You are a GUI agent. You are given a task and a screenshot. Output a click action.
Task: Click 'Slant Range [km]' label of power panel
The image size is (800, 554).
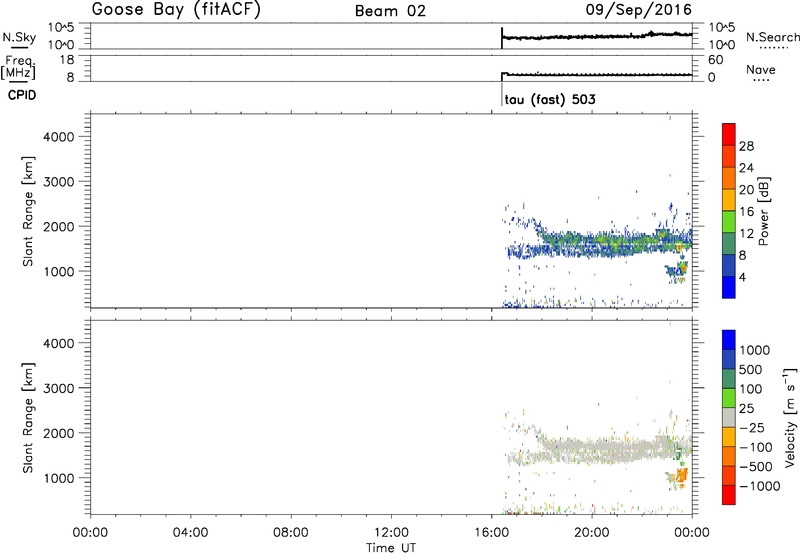[28, 211]
